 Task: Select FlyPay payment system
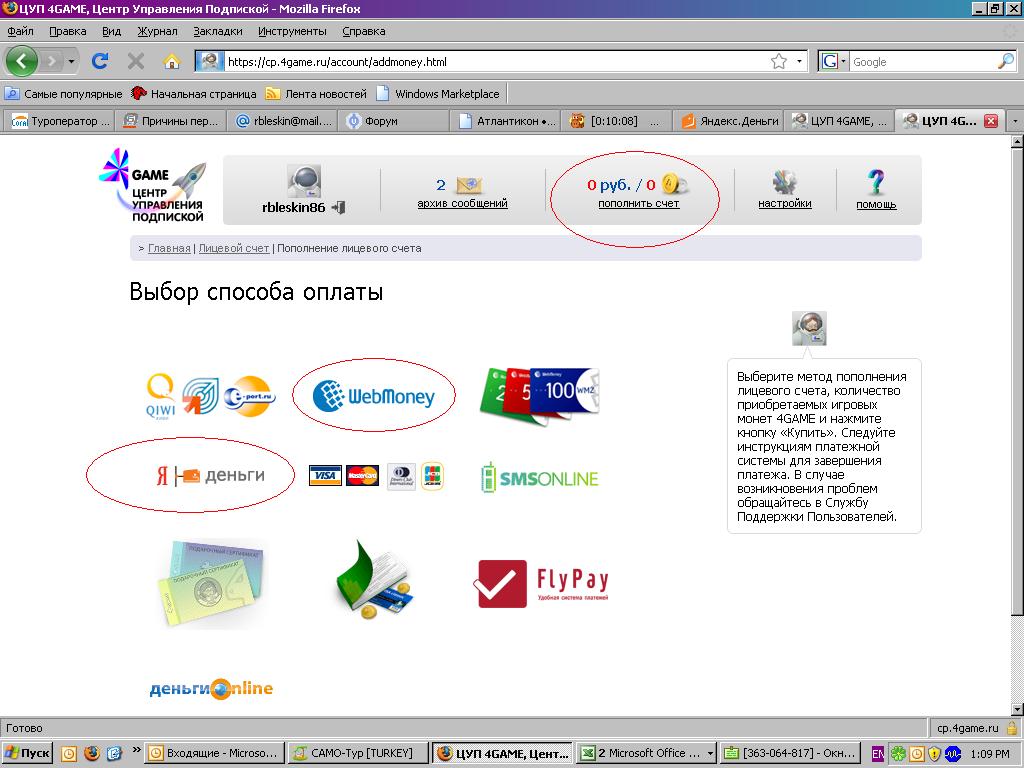[540, 583]
